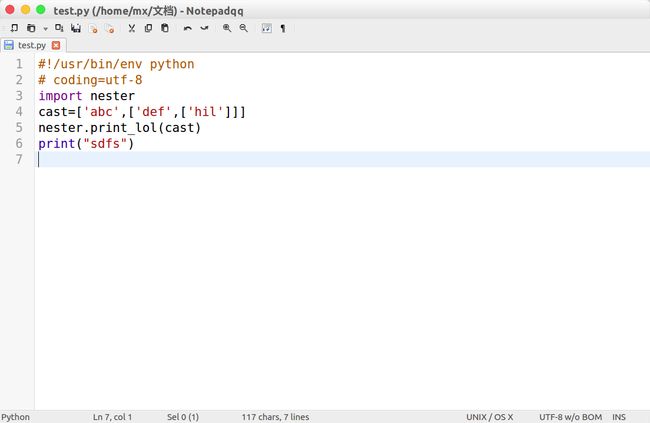Click the UTF-8 w/o BOM encoding status
The image size is (650, 423).
tap(570, 417)
